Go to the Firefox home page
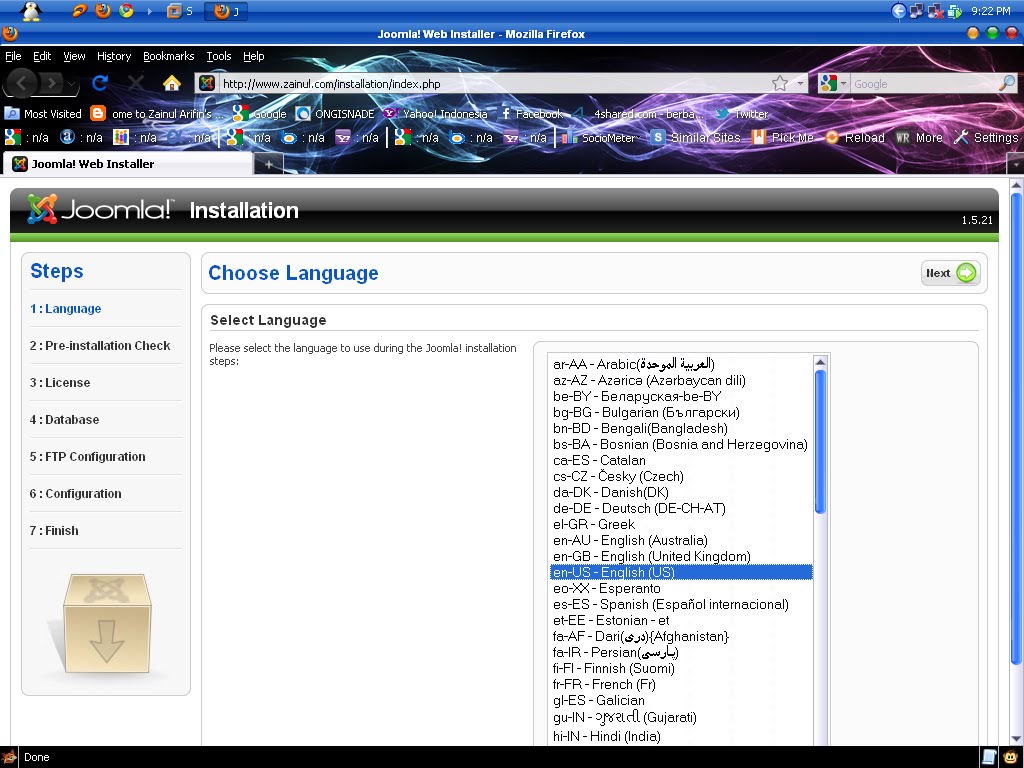Image resolution: width=1024 pixels, height=768 pixels. pos(171,83)
